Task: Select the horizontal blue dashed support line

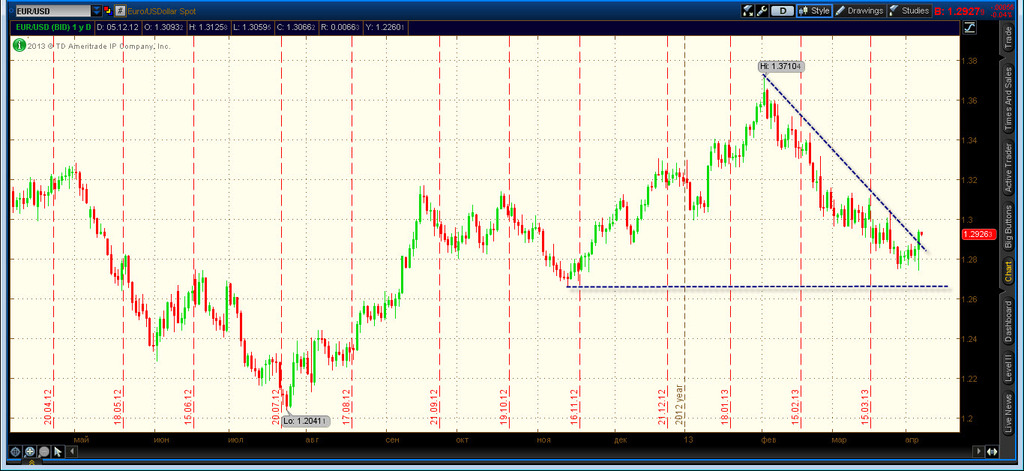Action: 758,287
